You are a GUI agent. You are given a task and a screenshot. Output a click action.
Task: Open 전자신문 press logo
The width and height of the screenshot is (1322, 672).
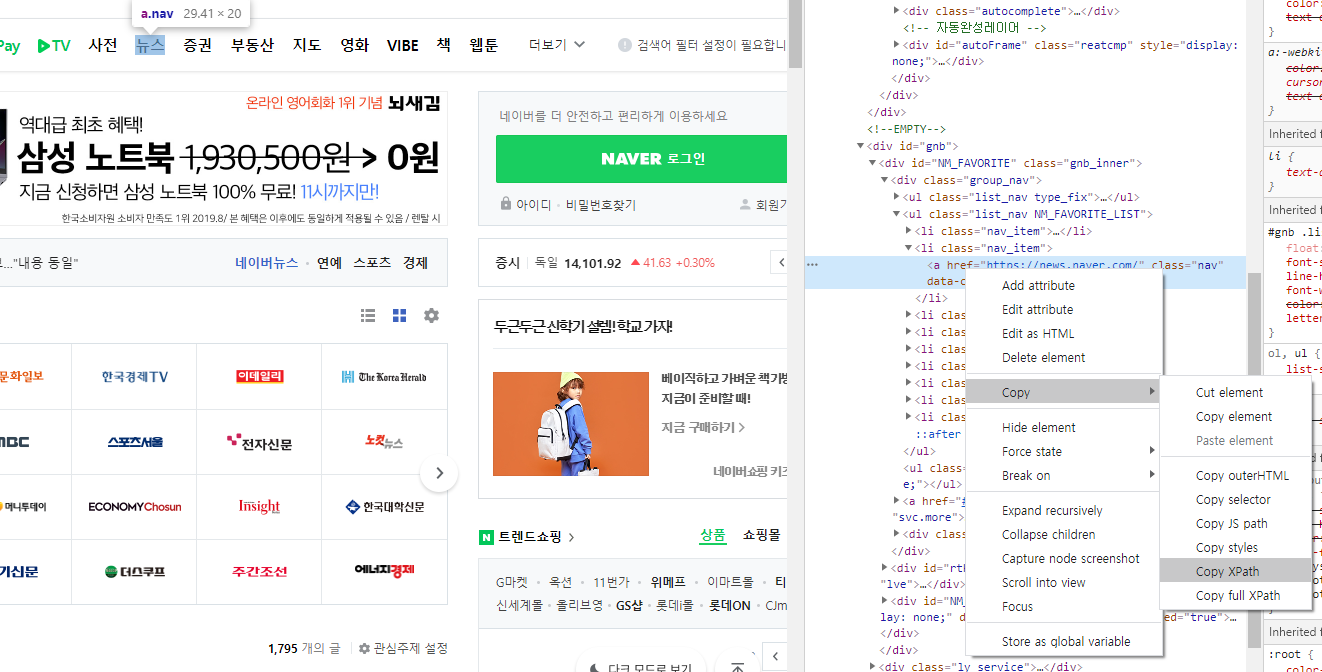259,441
